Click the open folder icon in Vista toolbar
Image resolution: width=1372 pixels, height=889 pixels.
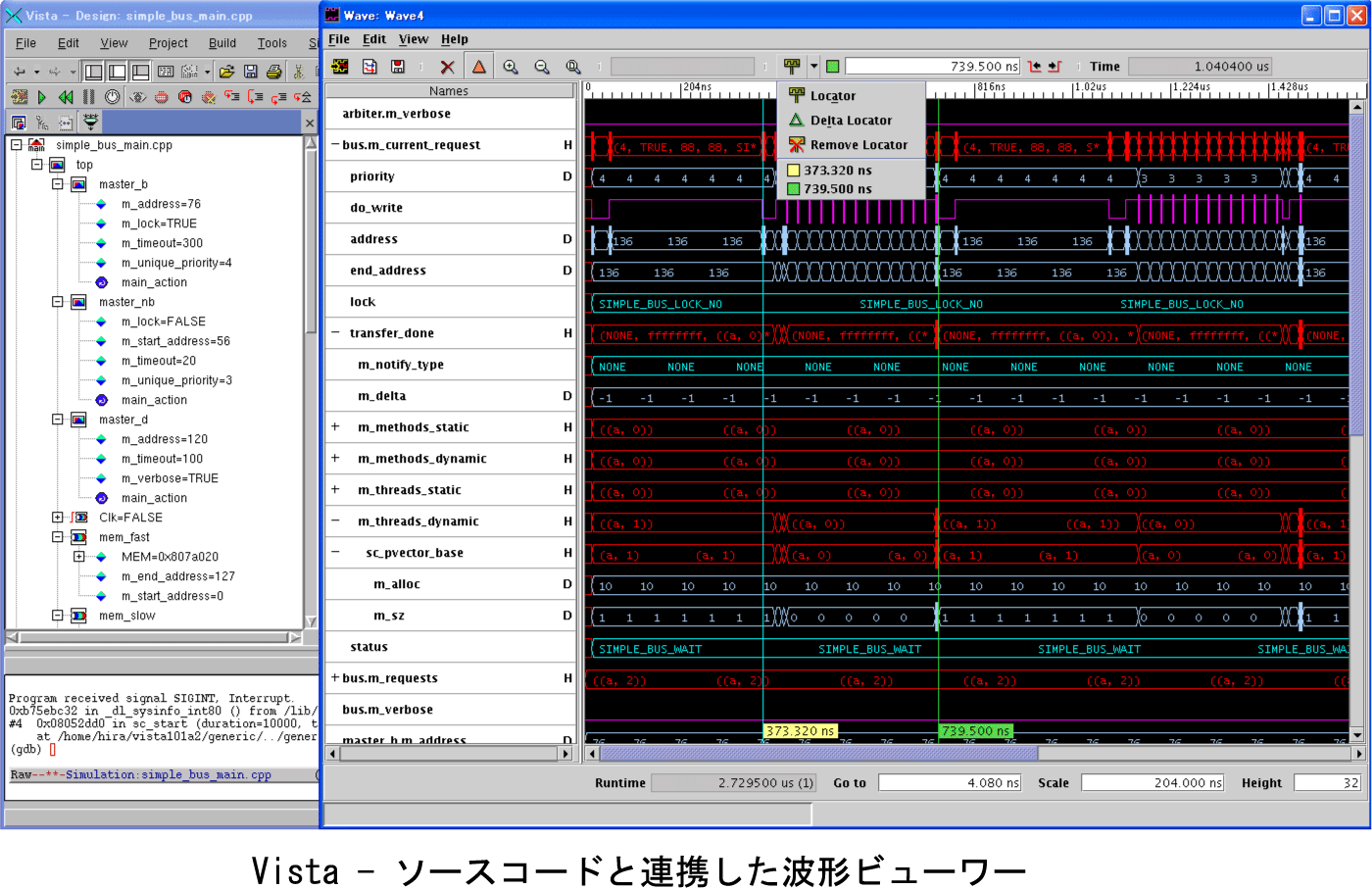226,72
